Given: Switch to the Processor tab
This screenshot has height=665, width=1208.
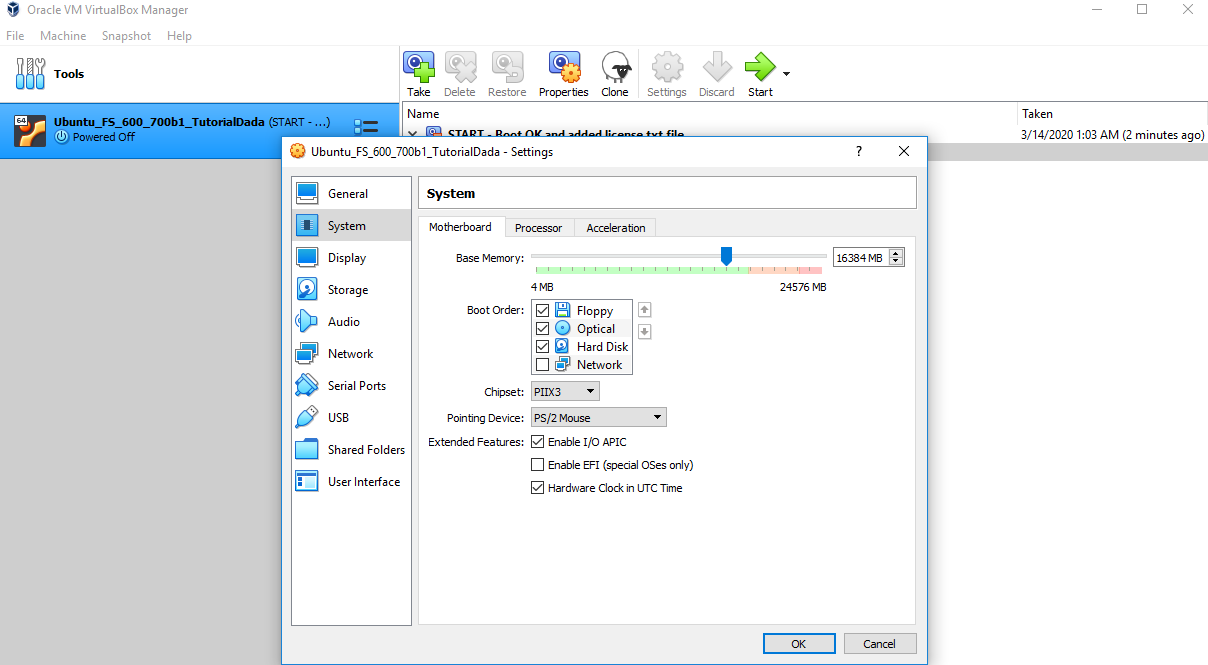Looking at the screenshot, I should click(x=538, y=228).
